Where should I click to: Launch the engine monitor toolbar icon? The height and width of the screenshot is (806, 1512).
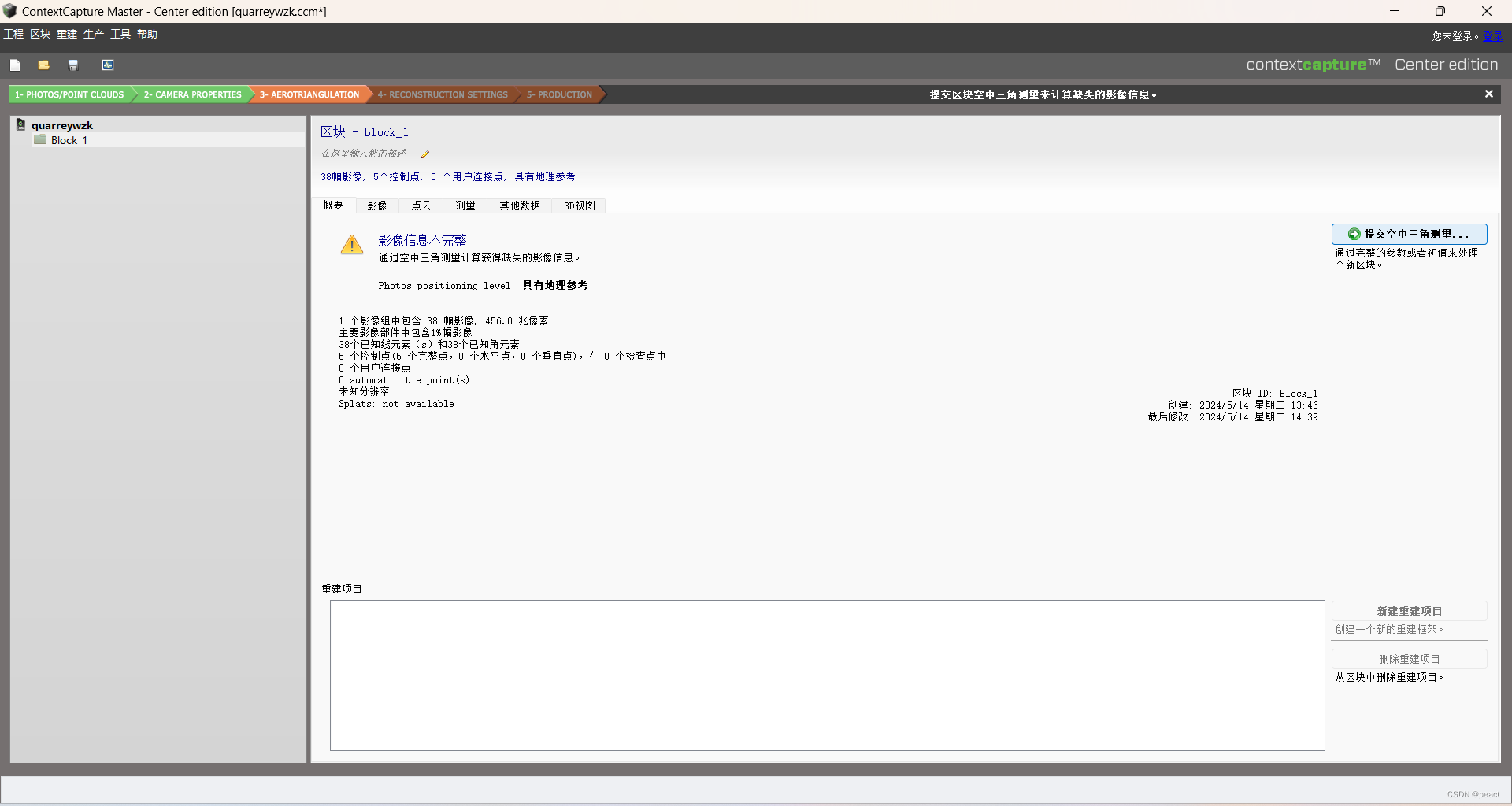point(107,65)
